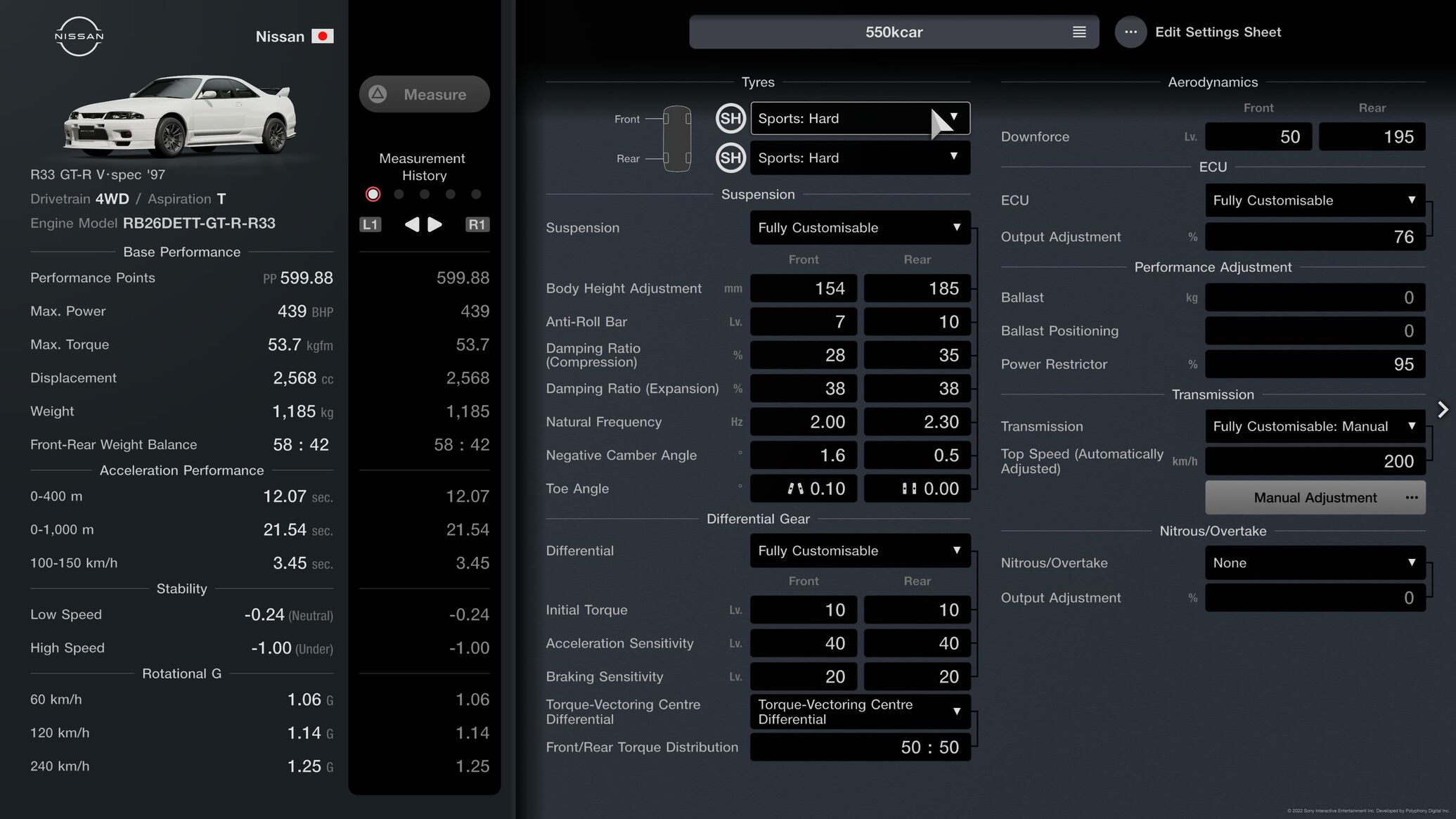Select rear body height 185

(917, 288)
